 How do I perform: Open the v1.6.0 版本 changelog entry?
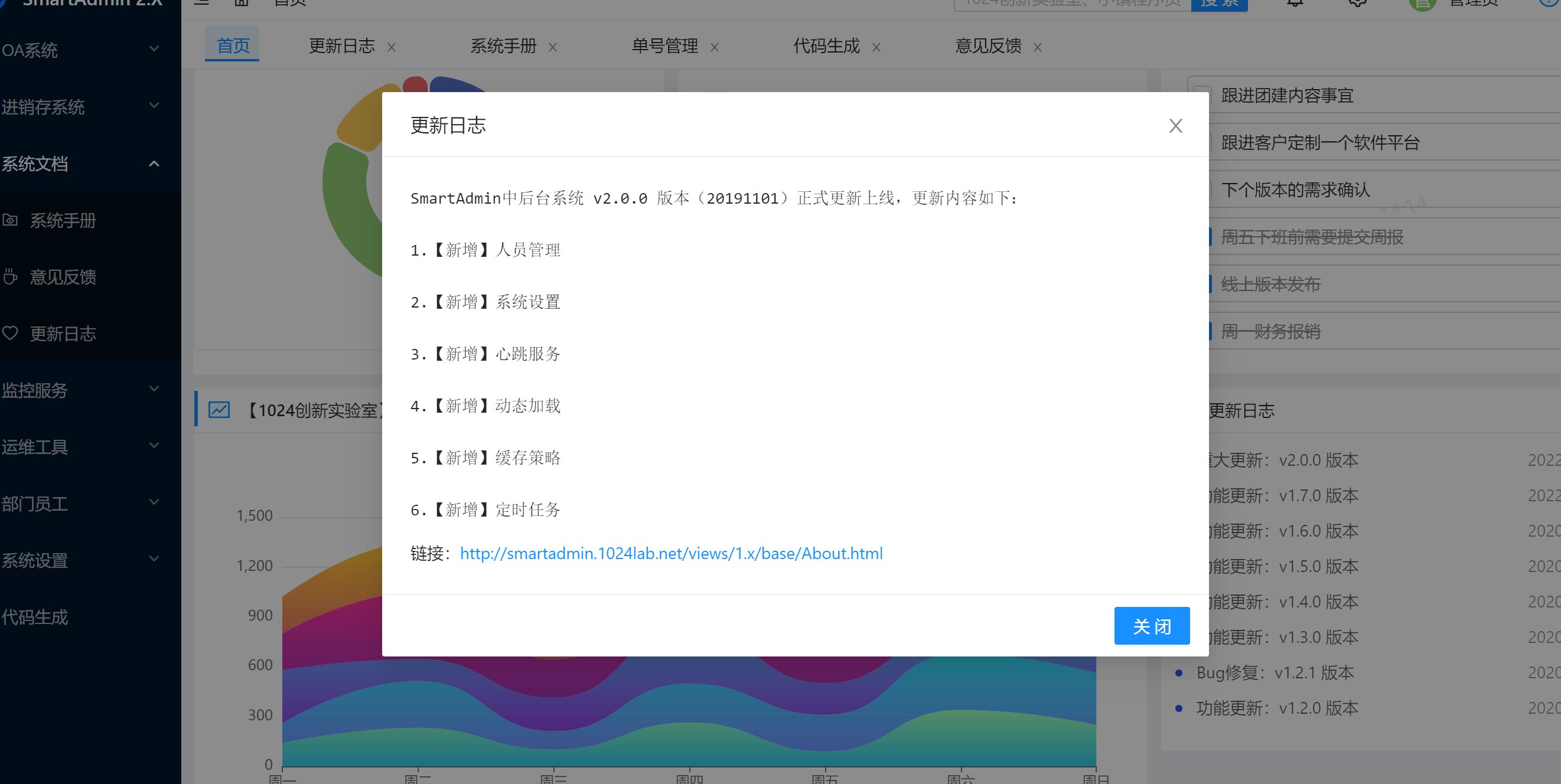(x=1283, y=531)
